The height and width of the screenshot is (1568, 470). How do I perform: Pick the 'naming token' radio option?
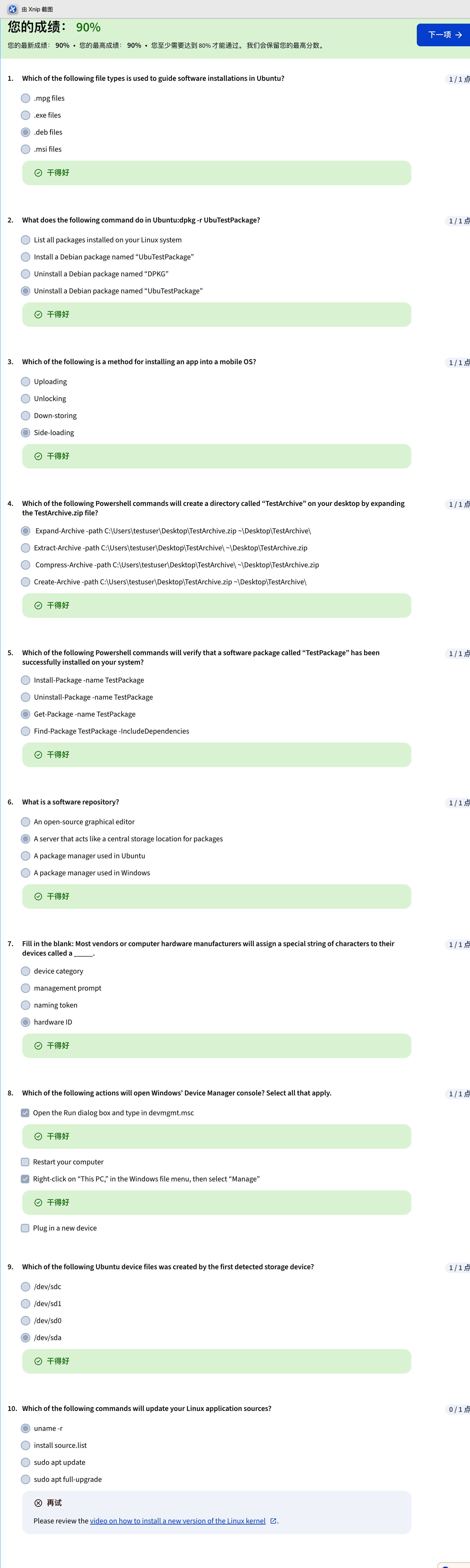26,1005
